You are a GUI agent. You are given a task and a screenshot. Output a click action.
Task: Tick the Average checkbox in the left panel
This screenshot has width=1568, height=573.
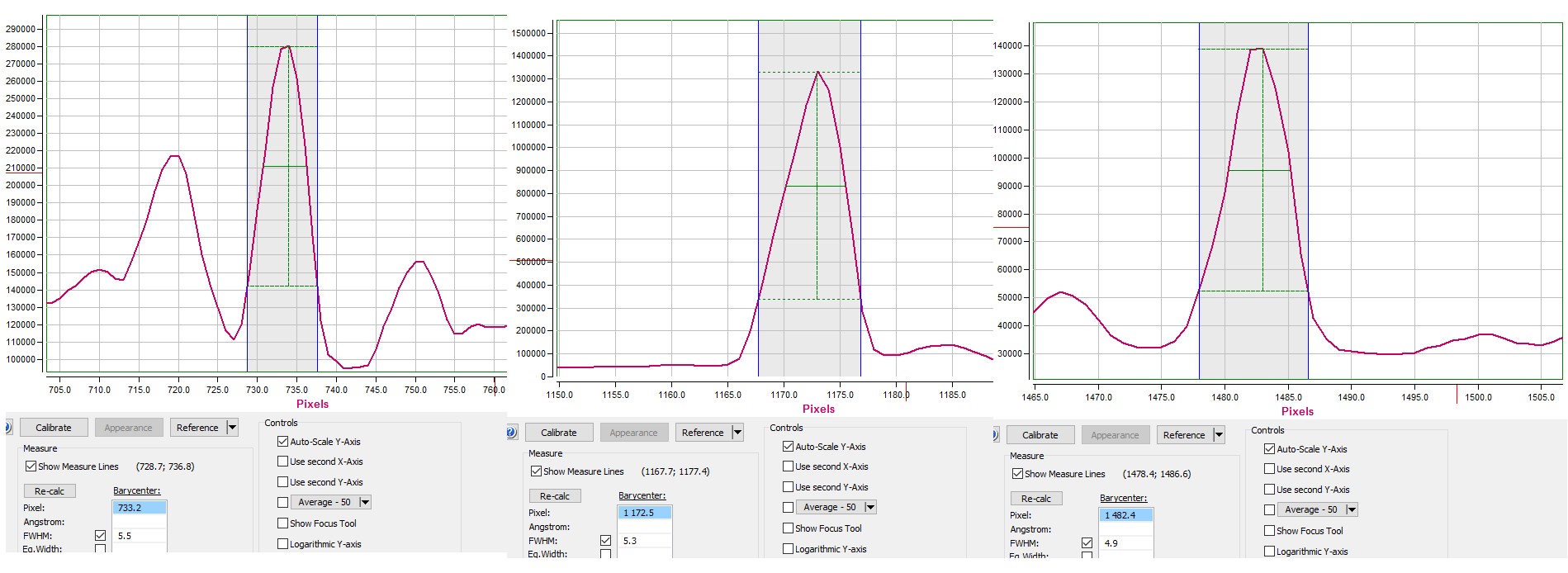[283, 502]
